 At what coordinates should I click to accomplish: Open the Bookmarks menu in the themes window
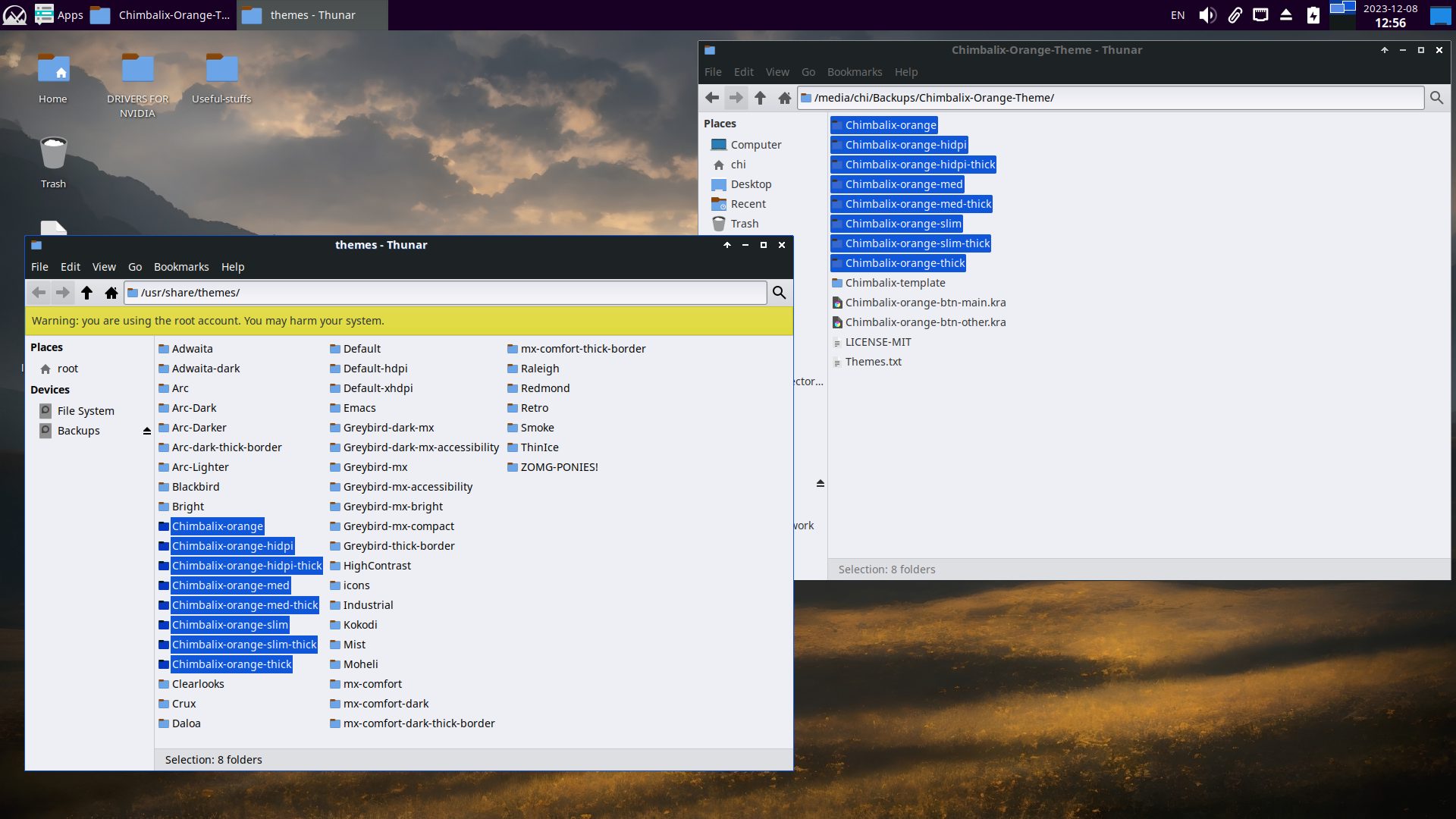pos(180,267)
